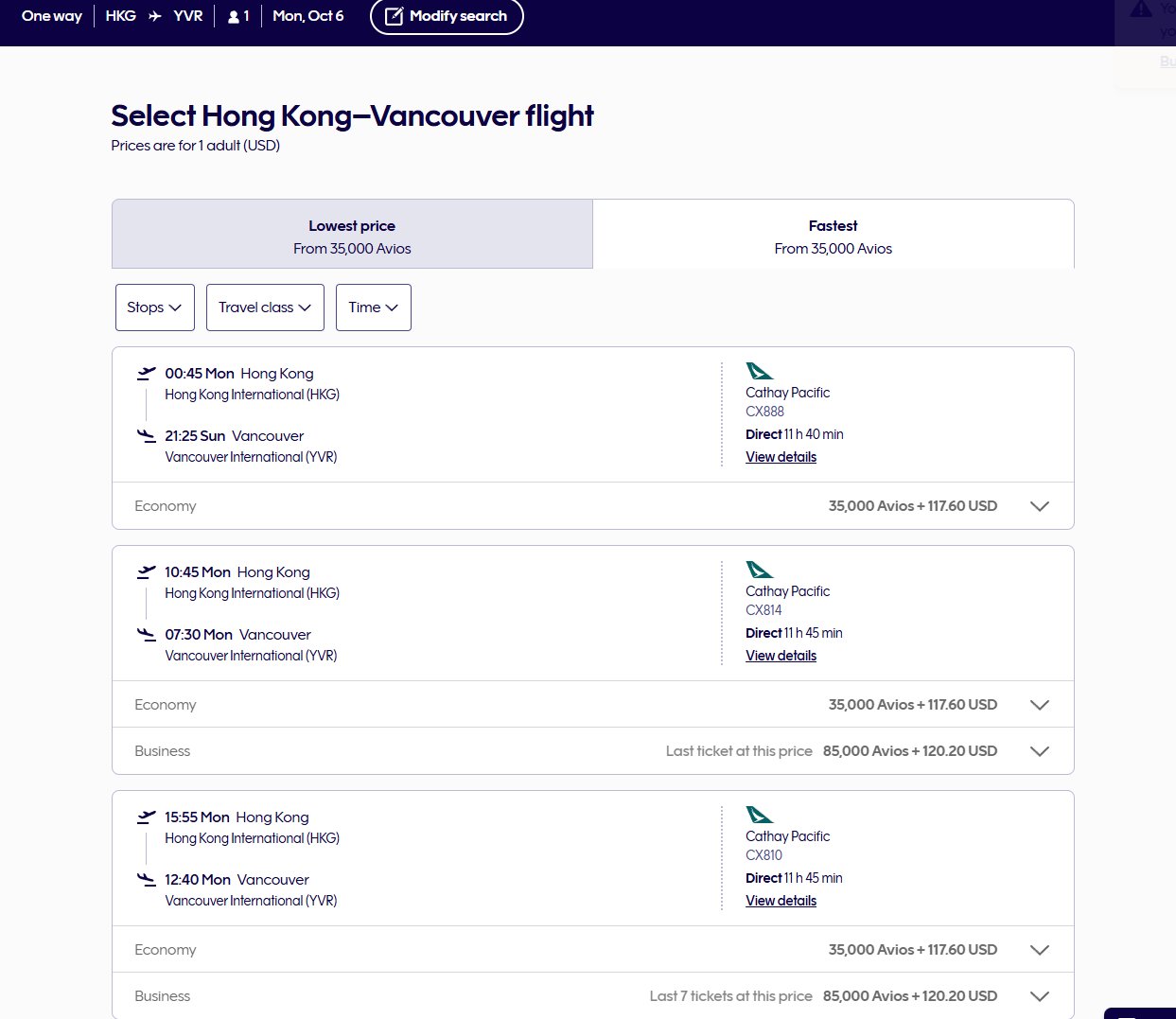Click the Cathay Pacific logo for CX810
The image size is (1176, 1019).
point(759,815)
